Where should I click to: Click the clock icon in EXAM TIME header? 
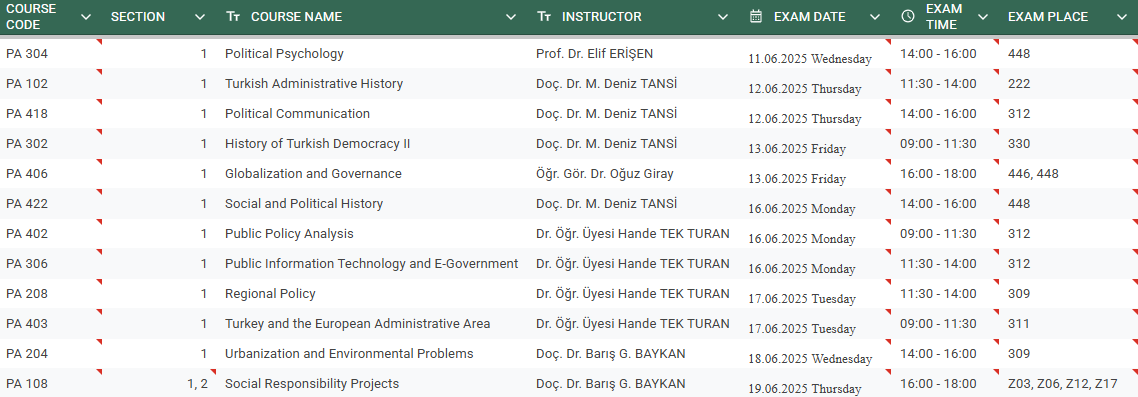click(x=908, y=17)
